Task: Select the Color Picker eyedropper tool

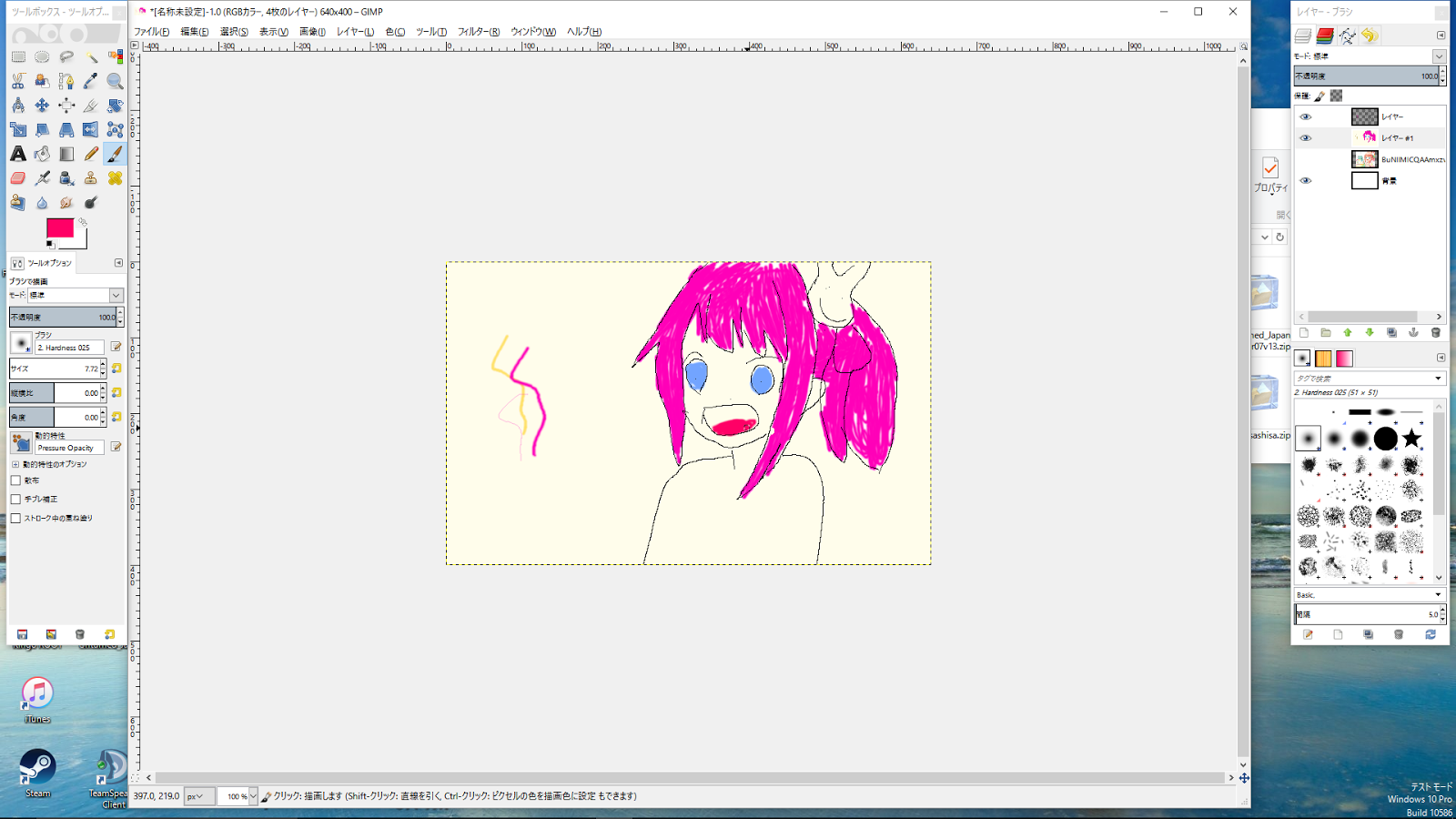Action: [91, 81]
